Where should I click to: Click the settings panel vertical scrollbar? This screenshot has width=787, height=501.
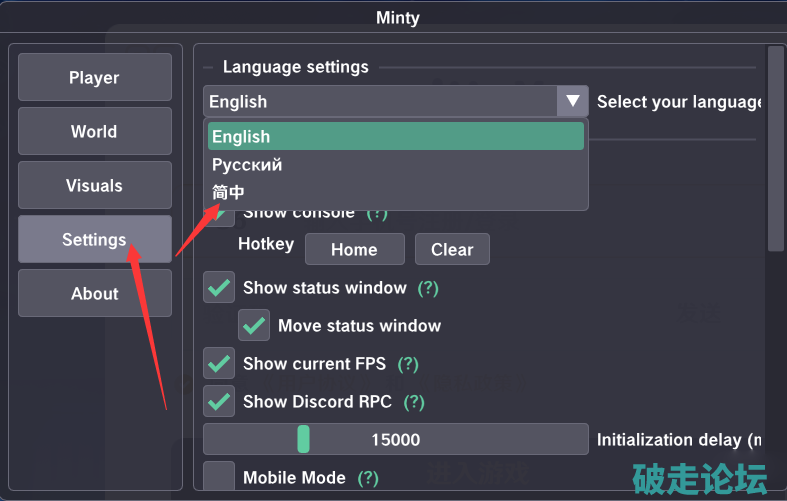(775, 150)
